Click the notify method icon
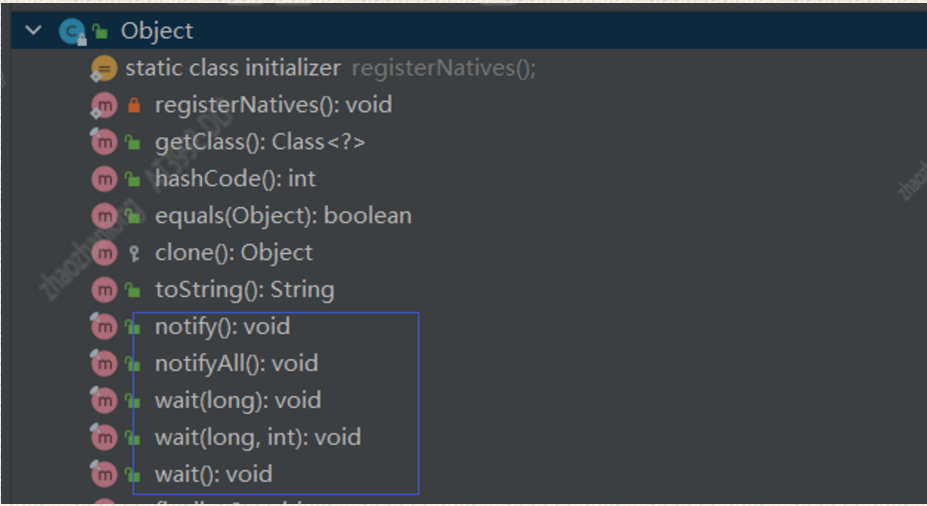 pyautogui.click(x=104, y=327)
